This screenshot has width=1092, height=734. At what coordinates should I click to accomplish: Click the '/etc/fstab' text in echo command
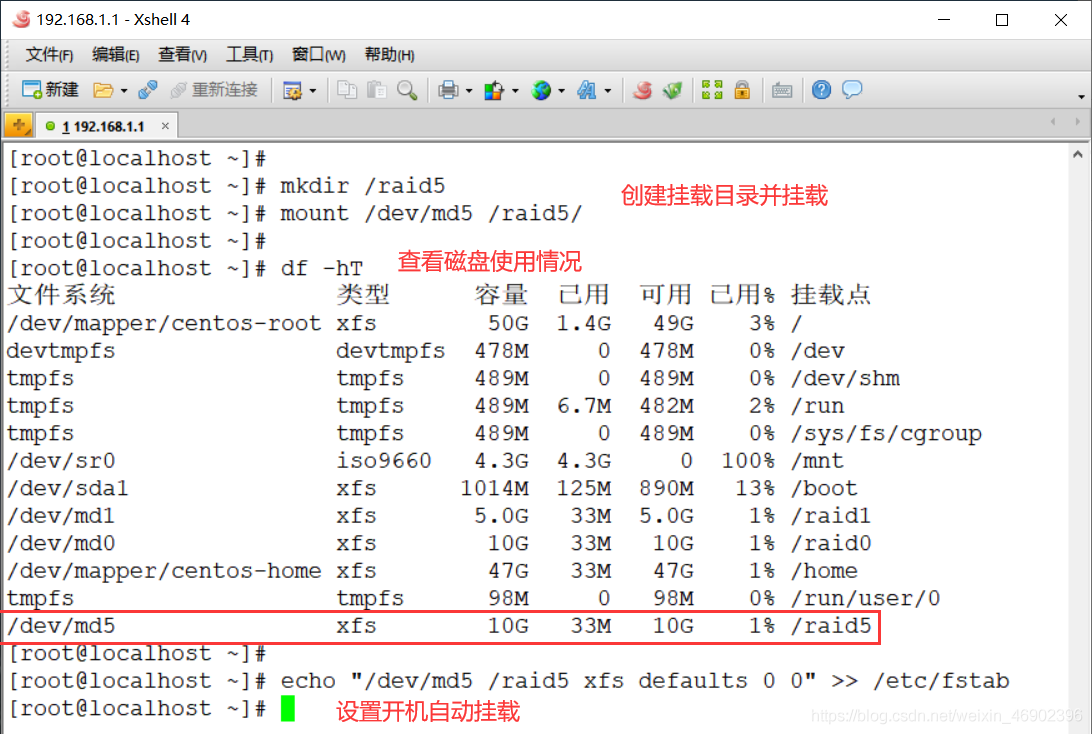click(942, 680)
